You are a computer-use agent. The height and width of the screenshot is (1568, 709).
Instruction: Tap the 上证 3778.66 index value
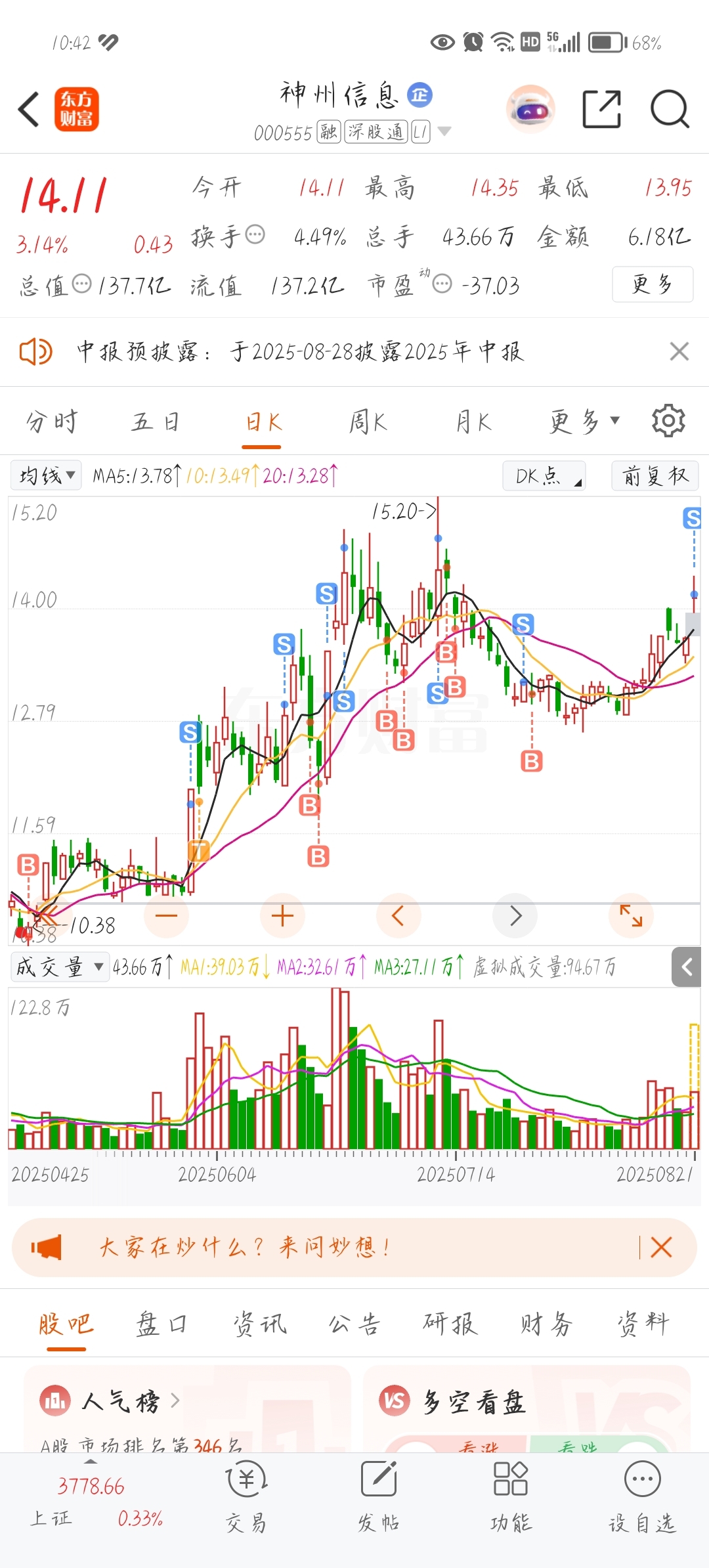pos(91,1486)
